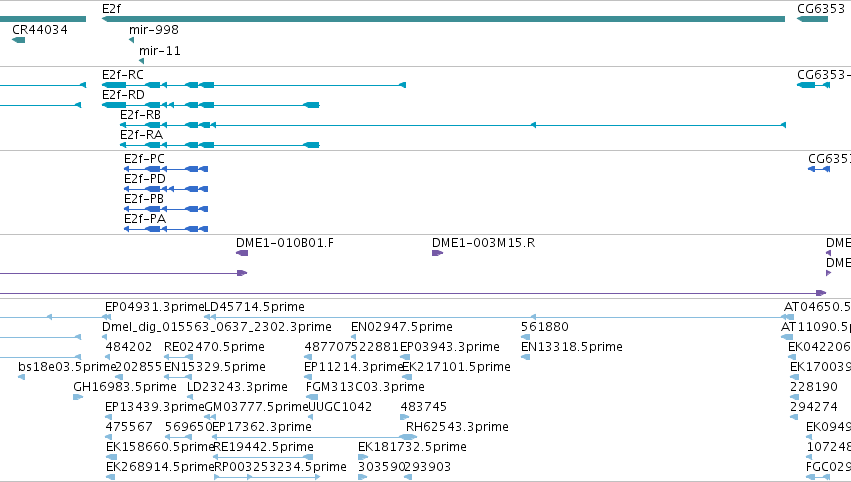The image size is (851, 482).
Task: Select EST EK181732.5prime
Action: [x=412, y=447]
